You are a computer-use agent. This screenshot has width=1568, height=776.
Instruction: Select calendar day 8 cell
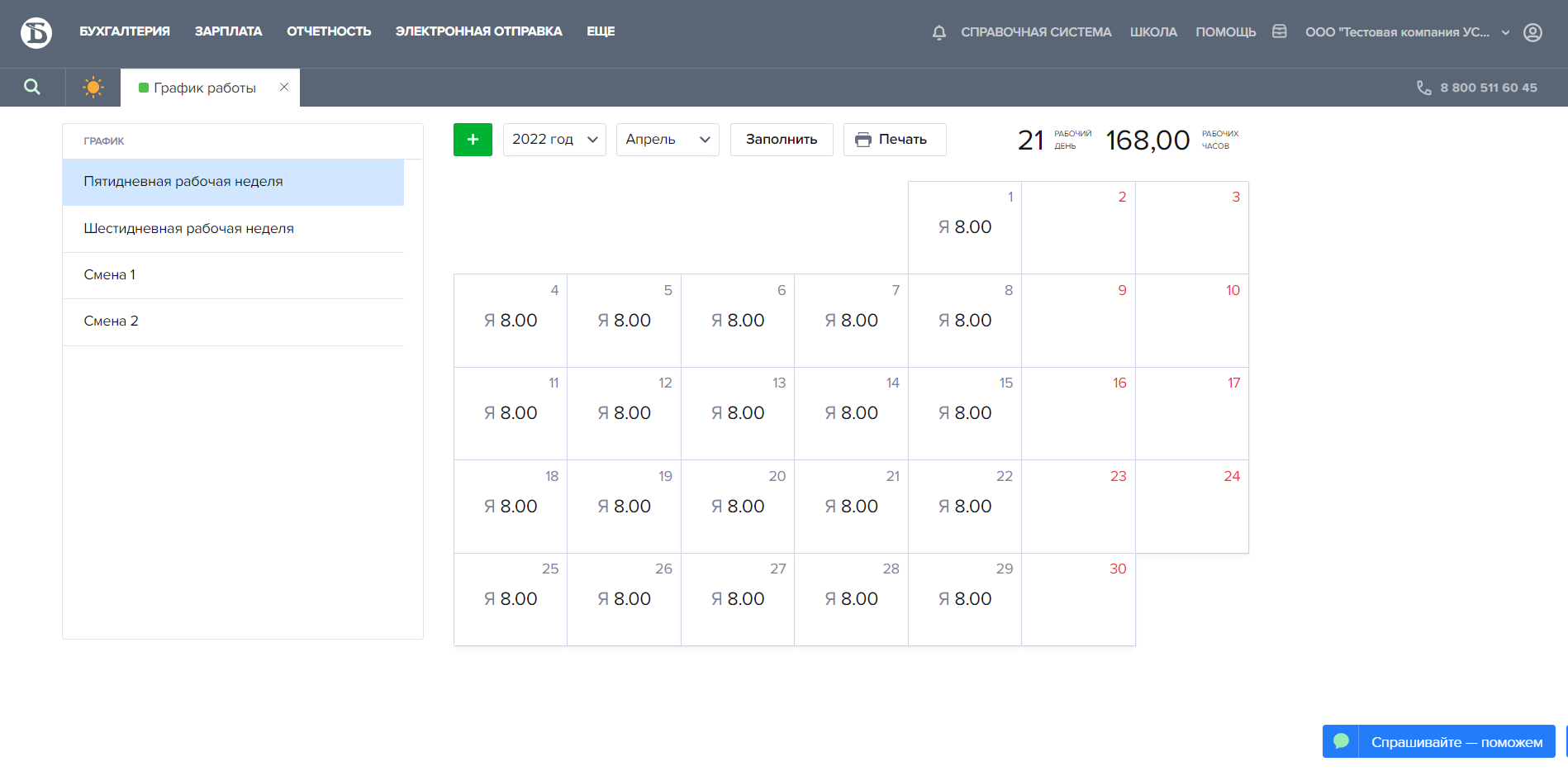pyautogui.click(x=965, y=321)
